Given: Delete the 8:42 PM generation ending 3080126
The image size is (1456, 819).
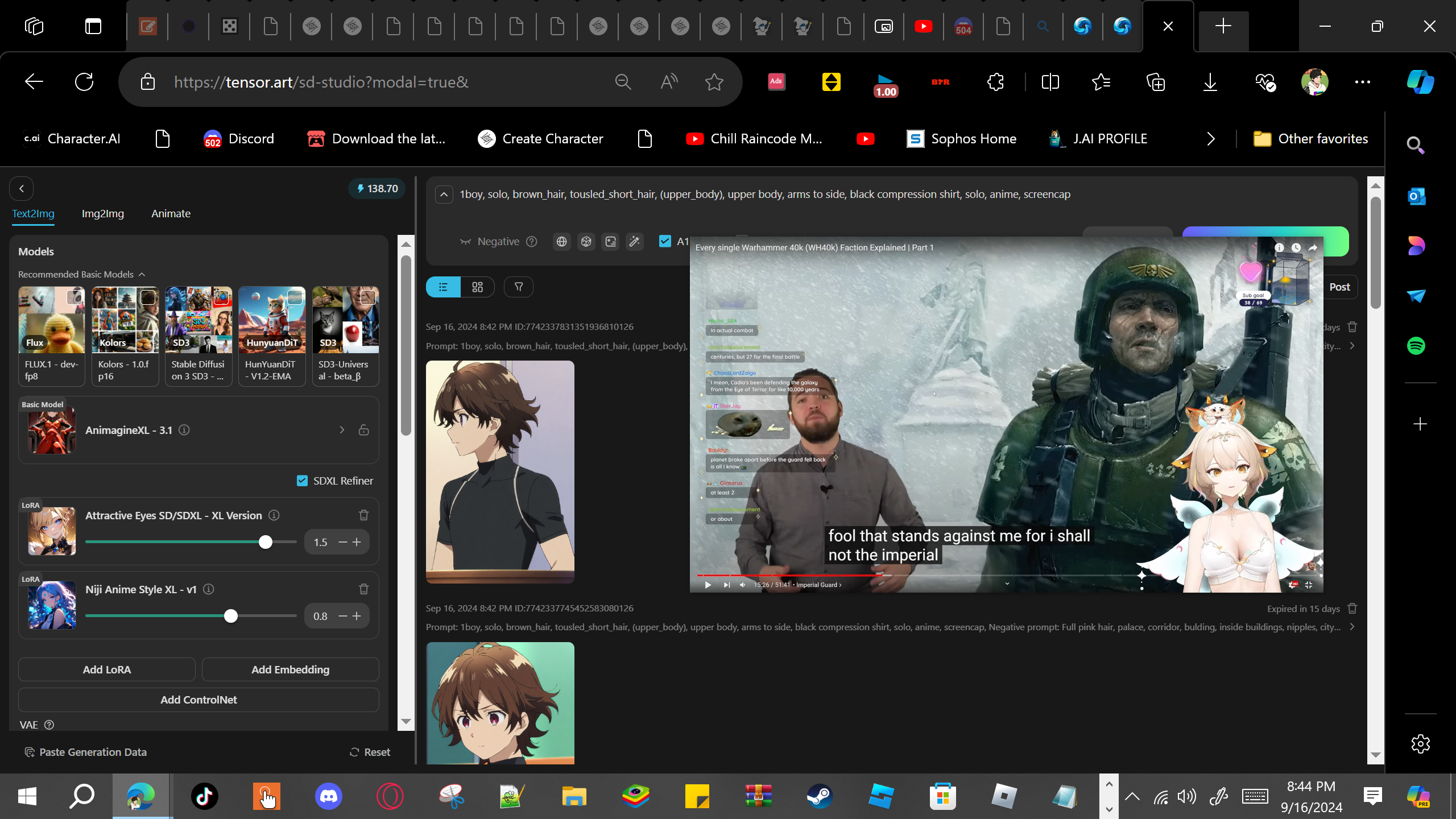Looking at the screenshot, I should coord(1352,609).
